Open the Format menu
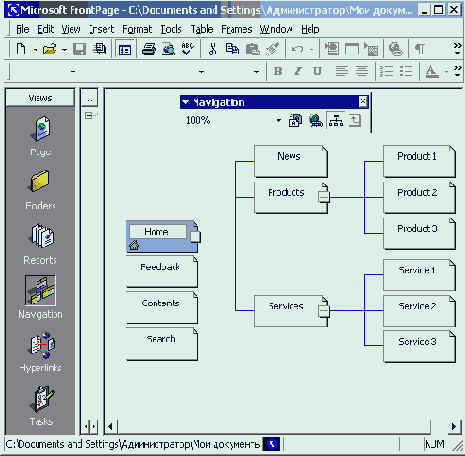Image resolution: width=465 pixels, height=456 pixels. point(137,29)
